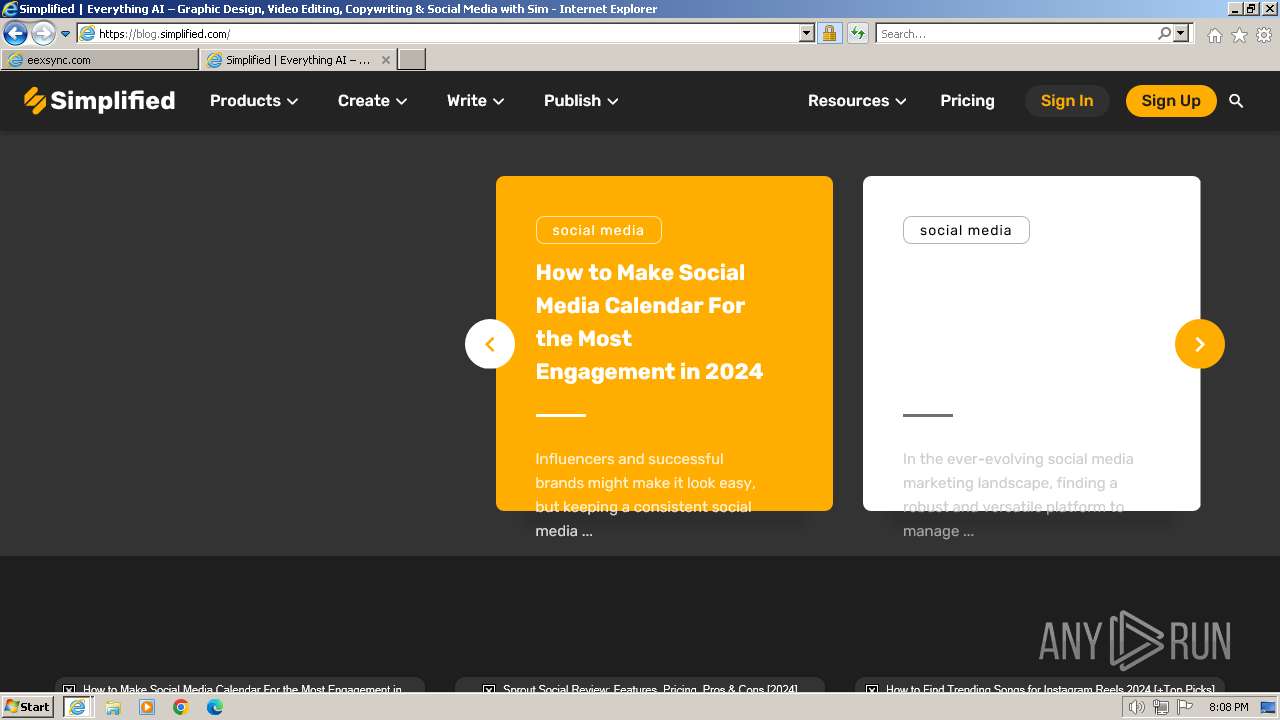This screenshot has height=720, width=1280.
Task: Open IE Tools gear icon
Action: 1264,35
